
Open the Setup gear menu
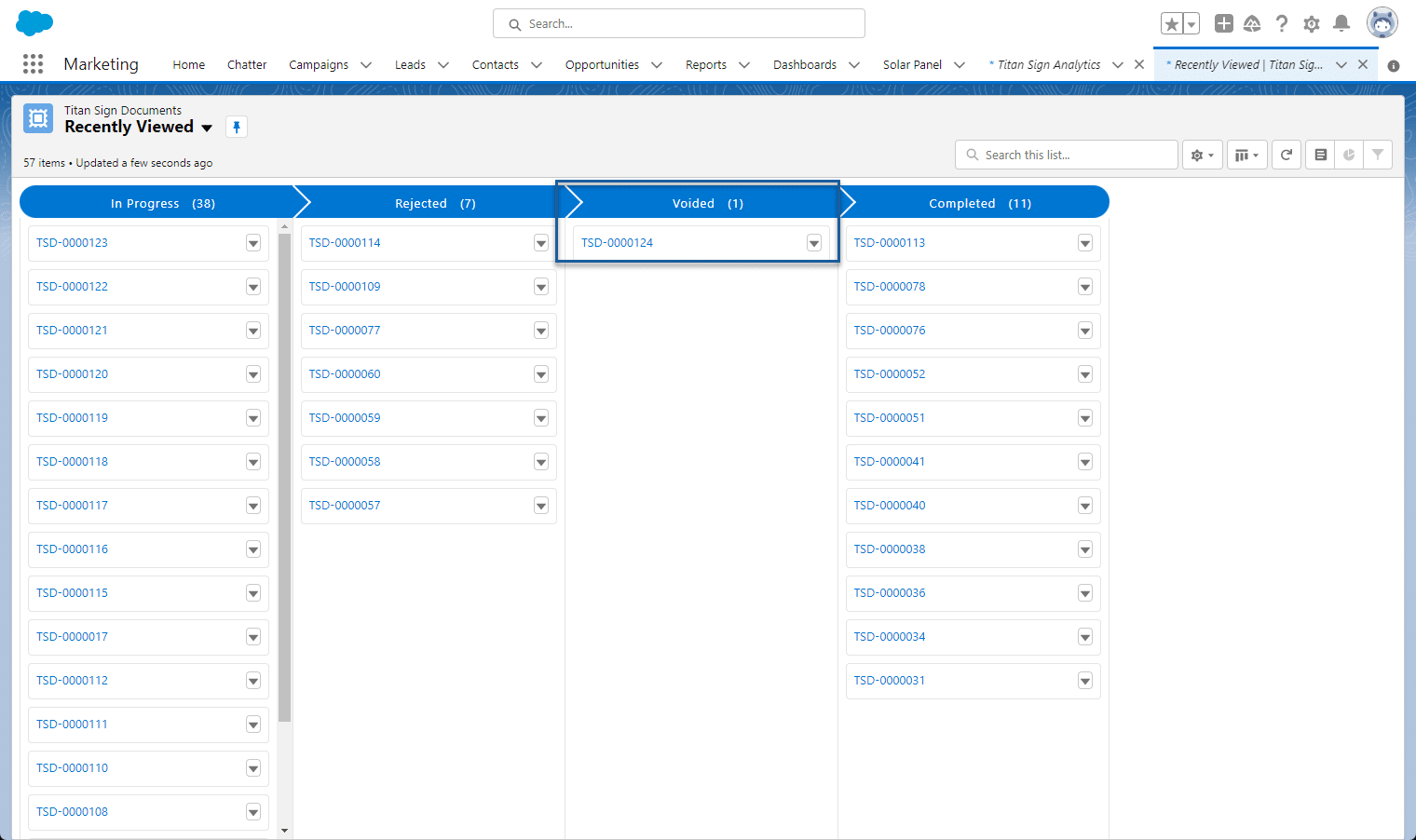[x=1312, y=24]
